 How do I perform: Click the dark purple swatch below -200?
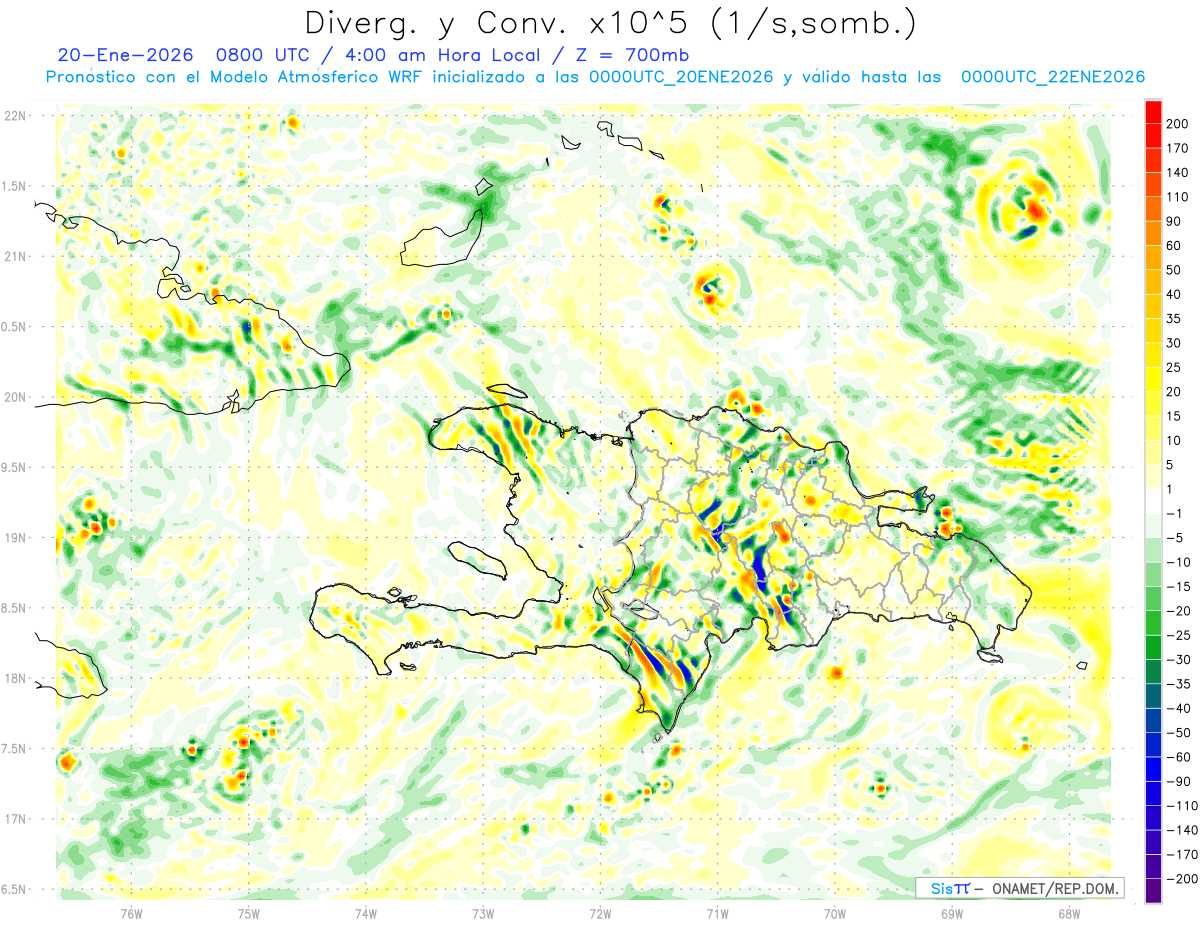1153,891
